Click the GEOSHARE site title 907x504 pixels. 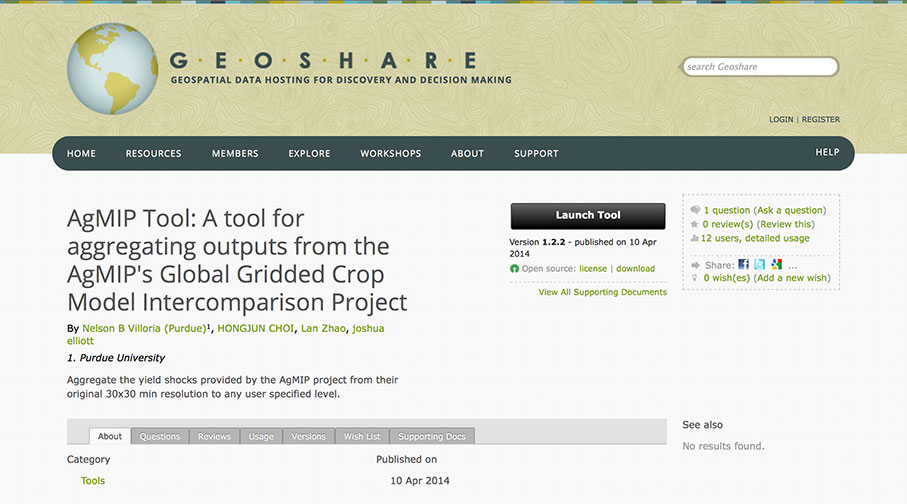(323, 60)
